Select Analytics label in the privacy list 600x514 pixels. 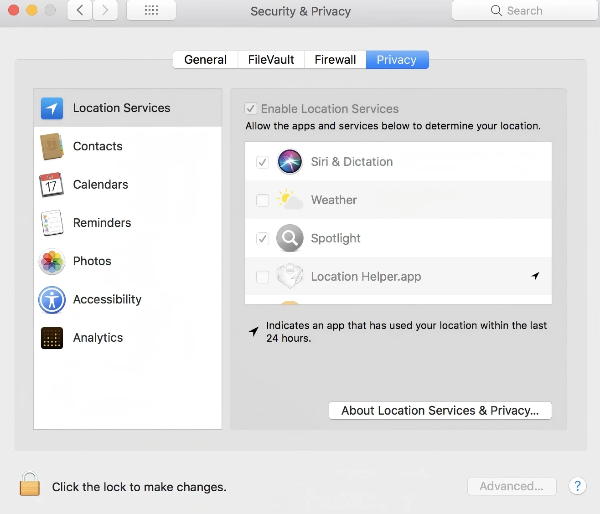click(x=98, y=338)
